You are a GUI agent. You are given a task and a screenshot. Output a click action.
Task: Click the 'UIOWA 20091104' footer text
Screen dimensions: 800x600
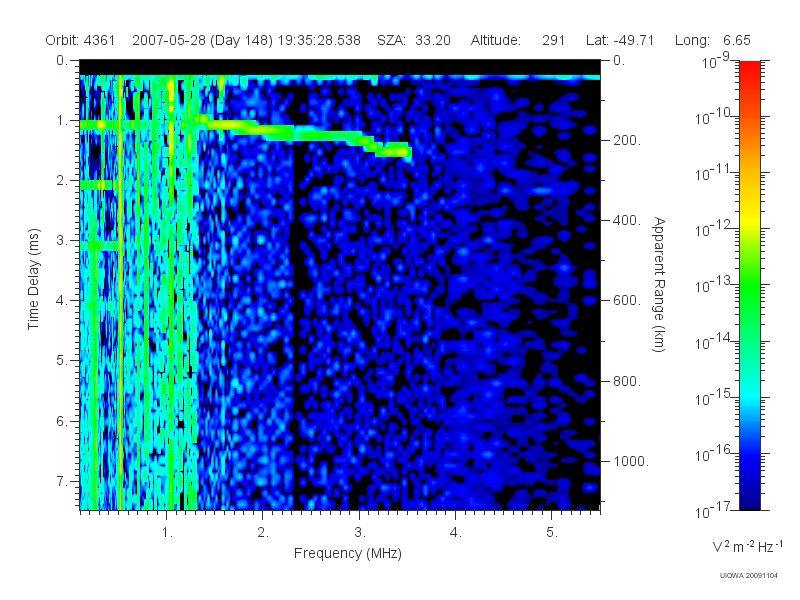(x=748, y=576)
